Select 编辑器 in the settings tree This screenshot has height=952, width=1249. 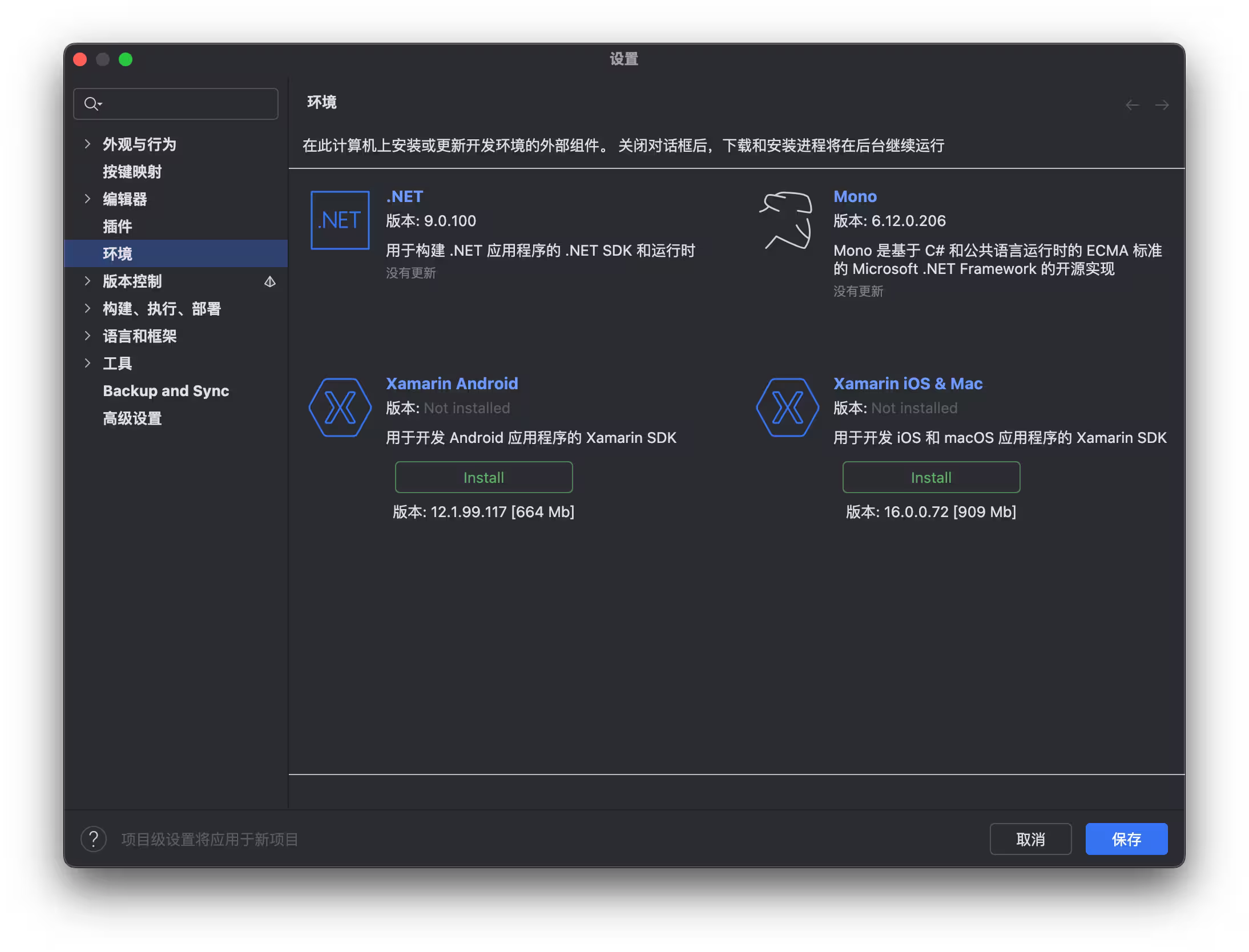124,199
